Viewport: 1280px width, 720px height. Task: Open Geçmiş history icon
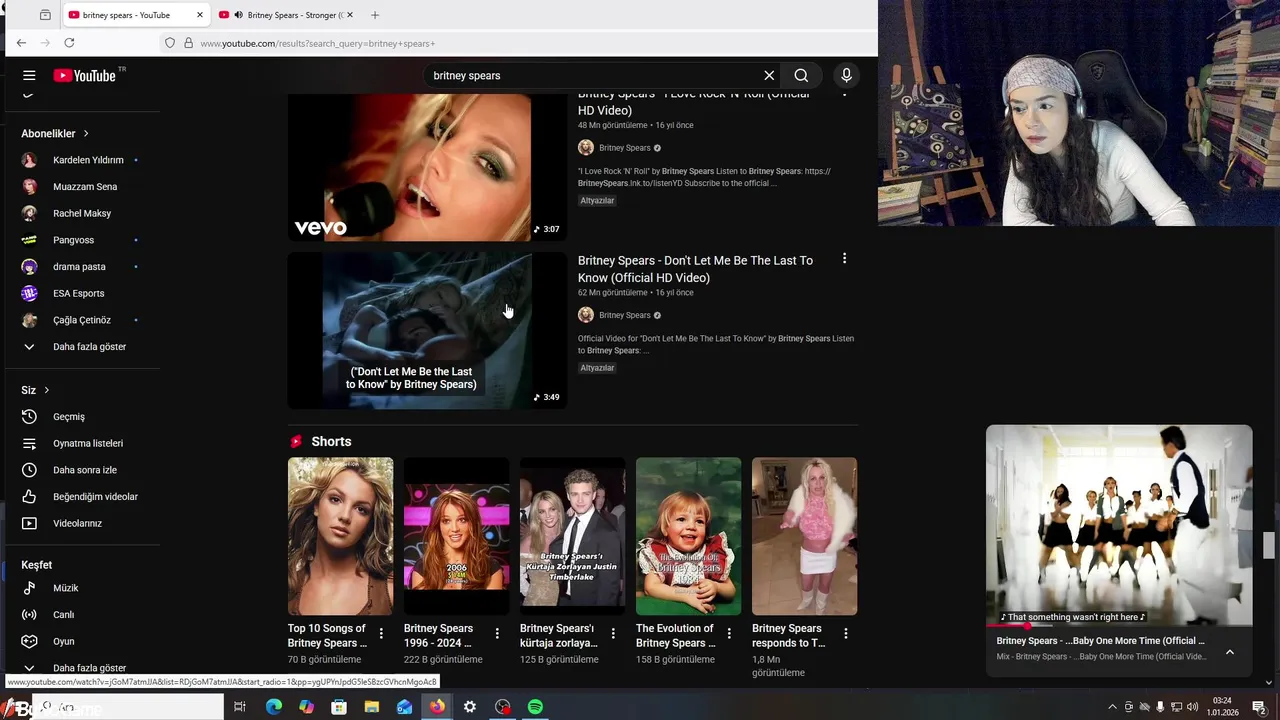click(29, 417)
